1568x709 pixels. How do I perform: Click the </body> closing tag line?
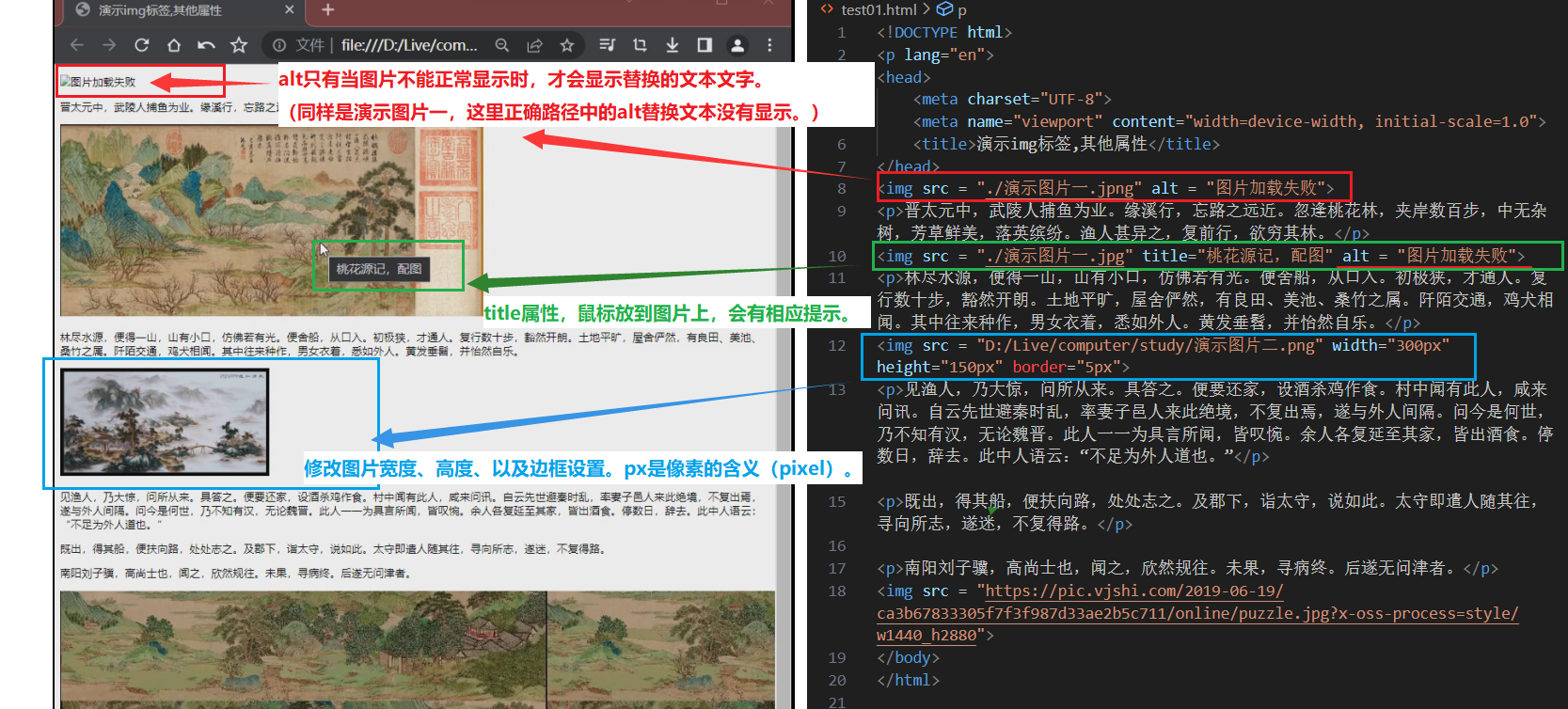909,658
